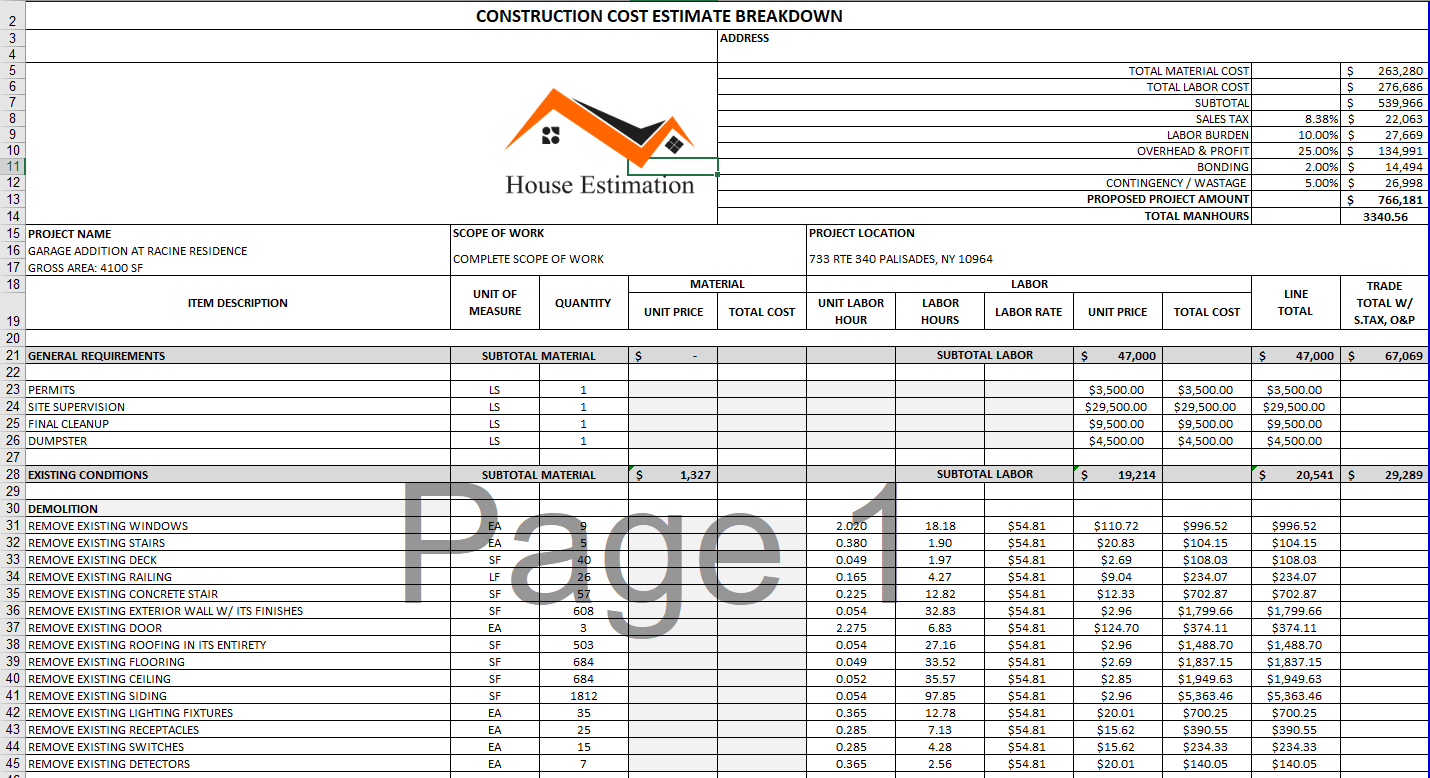The width and height of the screenshot is (1430, 778).
Task: Click row header 31 to select the row
Action: pyautogui.click(x=12, y=526)
